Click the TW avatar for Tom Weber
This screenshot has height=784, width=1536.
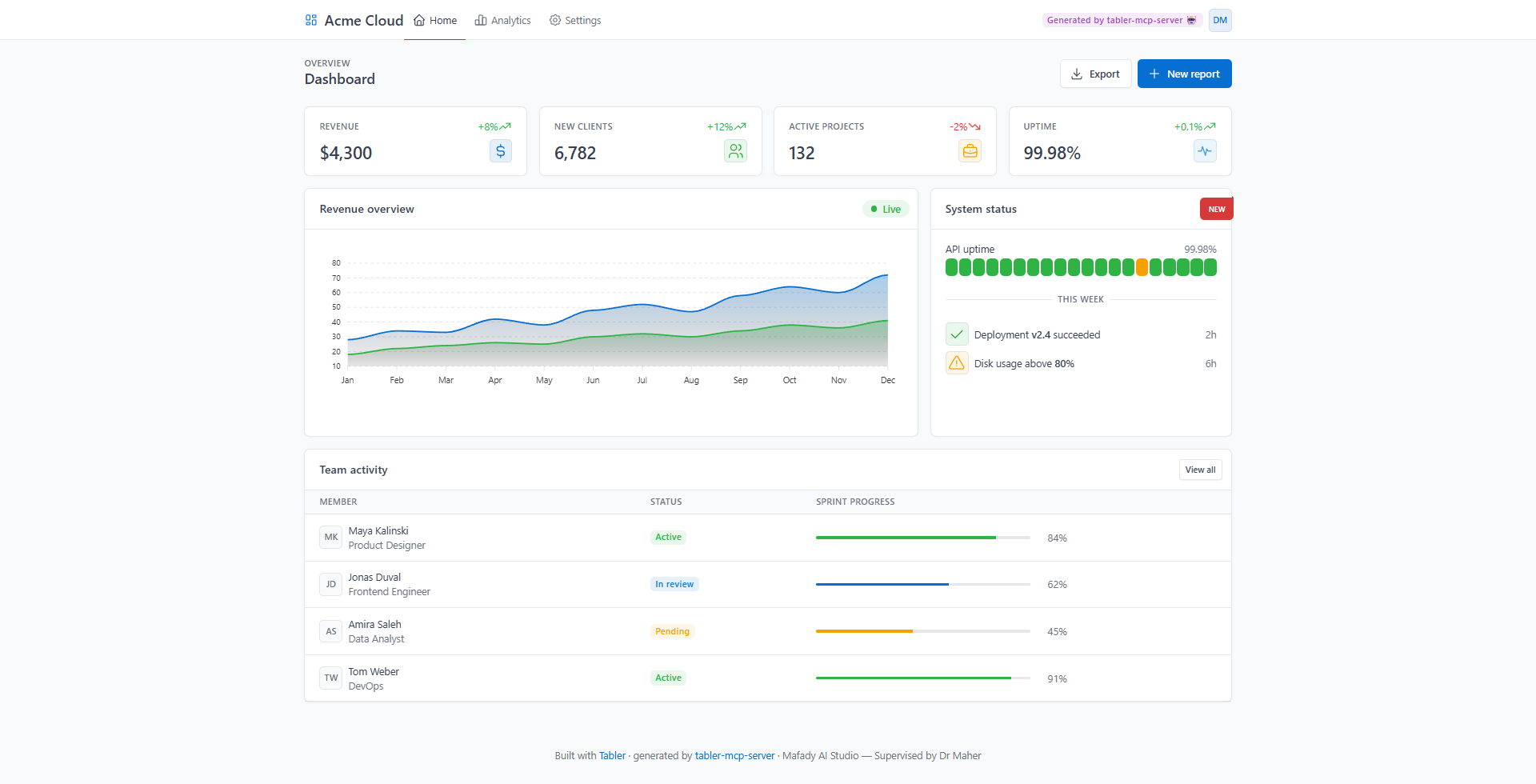point(331,678)
